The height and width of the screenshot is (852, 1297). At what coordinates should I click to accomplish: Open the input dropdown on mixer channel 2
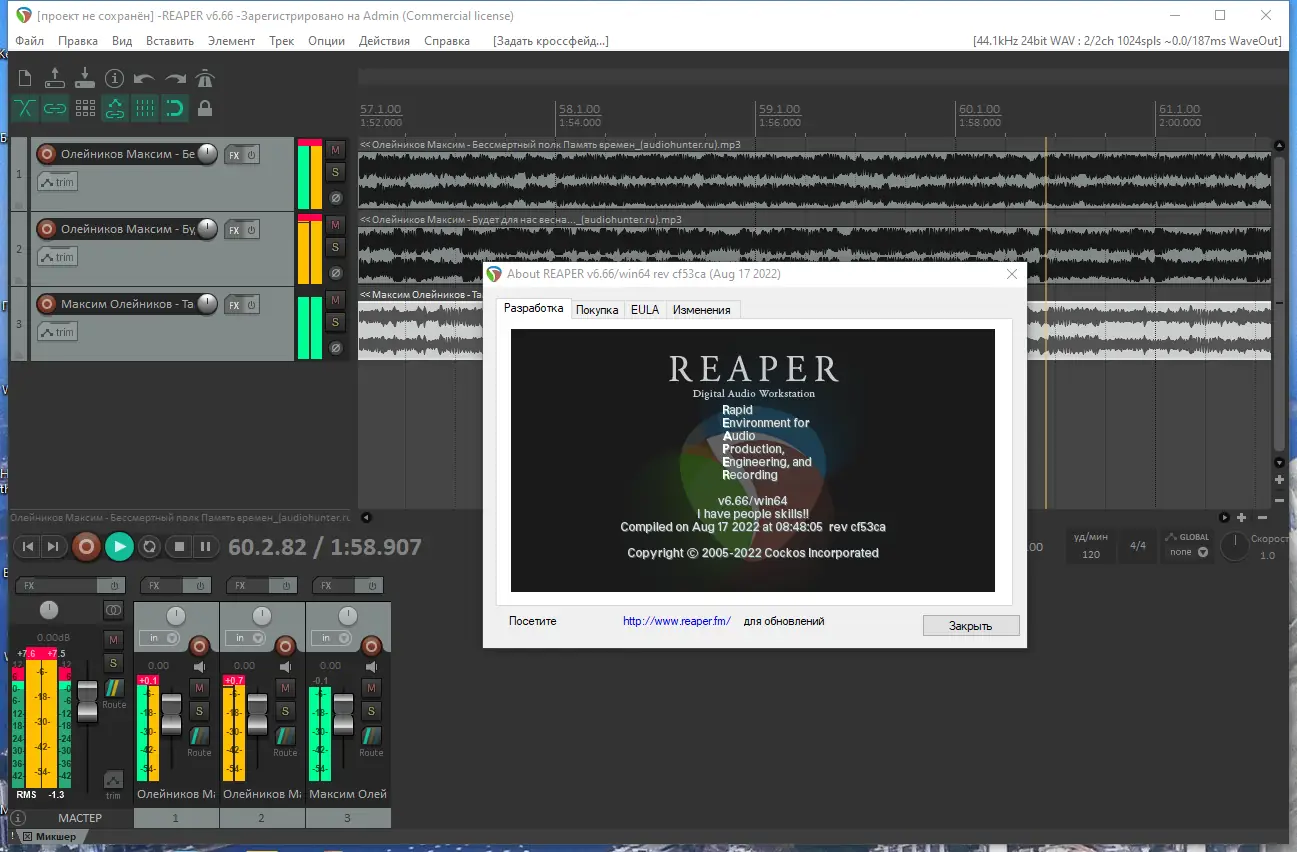click(x=246, y=638)
